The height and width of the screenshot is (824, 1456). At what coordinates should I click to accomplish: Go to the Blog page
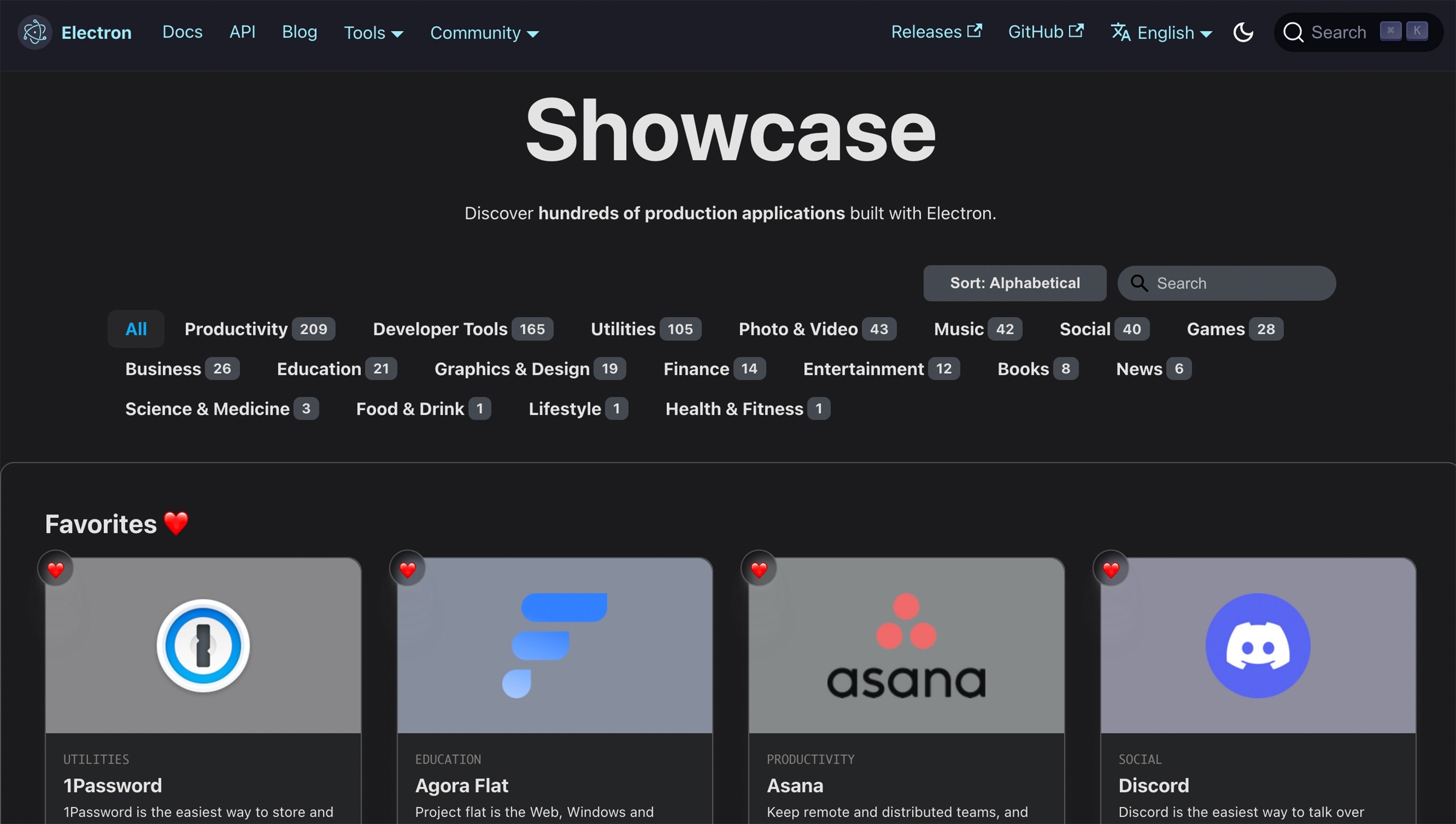coord(299,32)
